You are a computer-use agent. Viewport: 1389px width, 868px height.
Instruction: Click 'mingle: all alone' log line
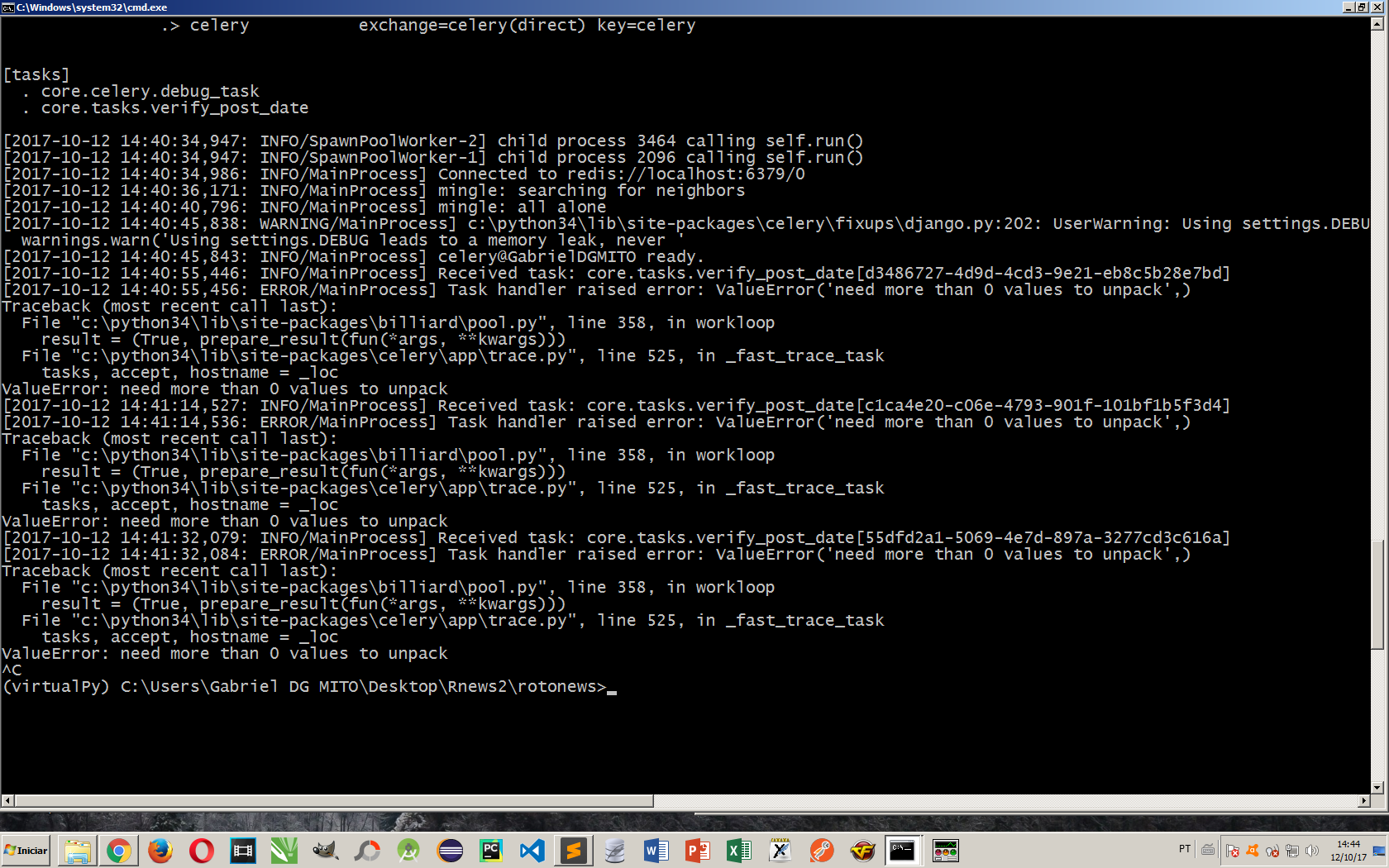[304, 207]
